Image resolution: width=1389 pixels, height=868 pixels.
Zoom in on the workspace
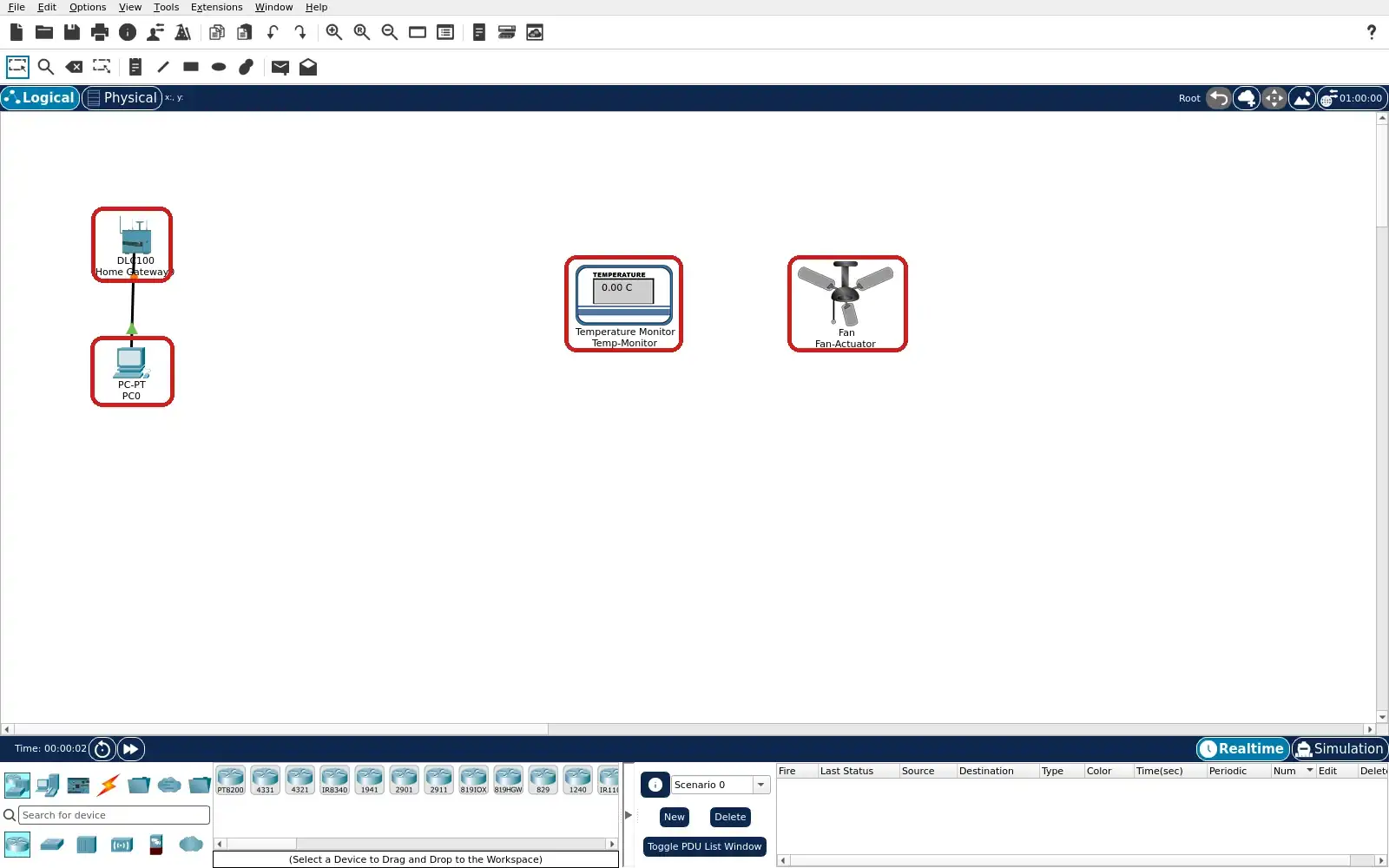click(x=334, y=32)
